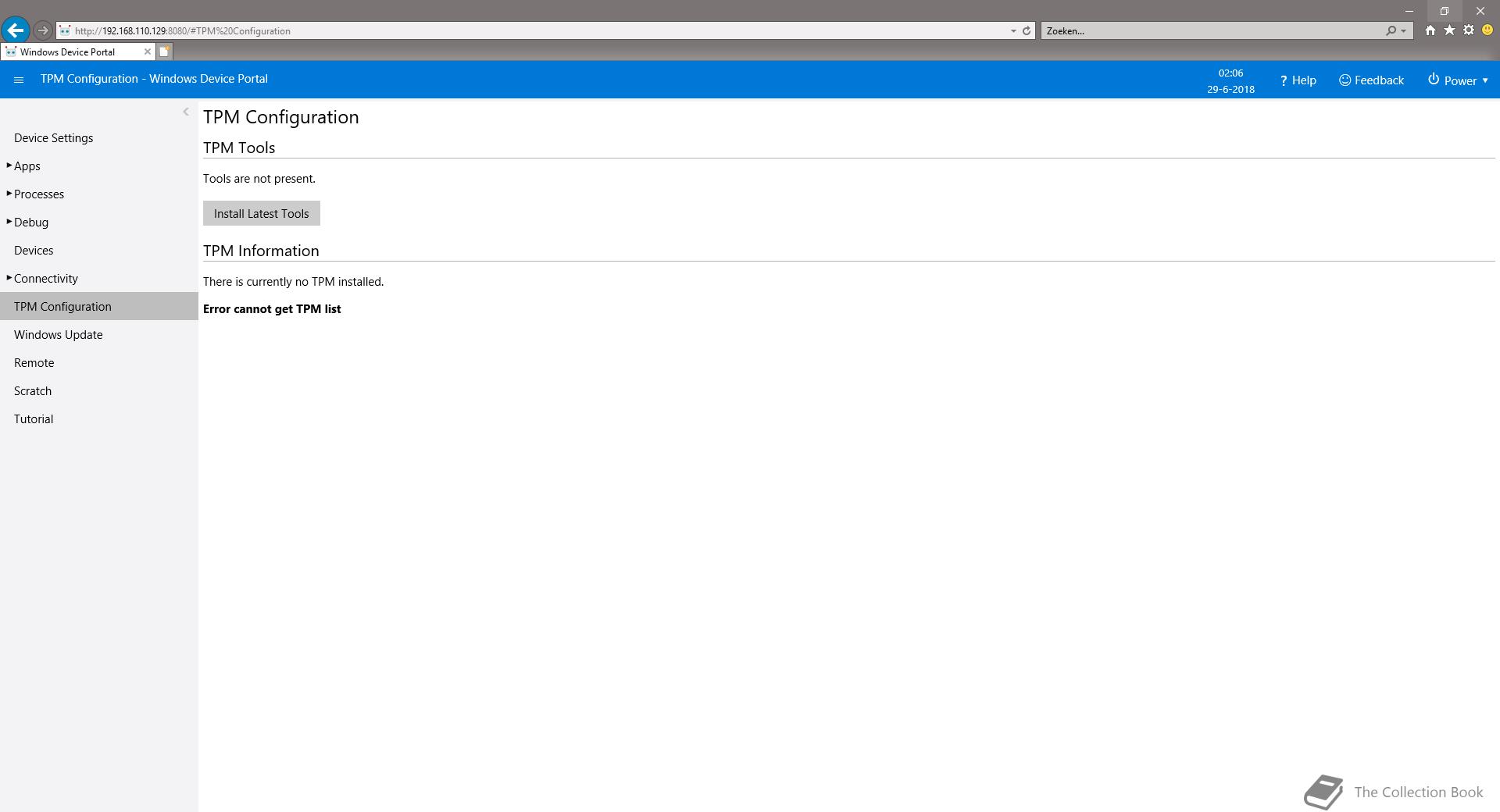Open the browser settings gear
The image size is (1500, 812).
1469,30
